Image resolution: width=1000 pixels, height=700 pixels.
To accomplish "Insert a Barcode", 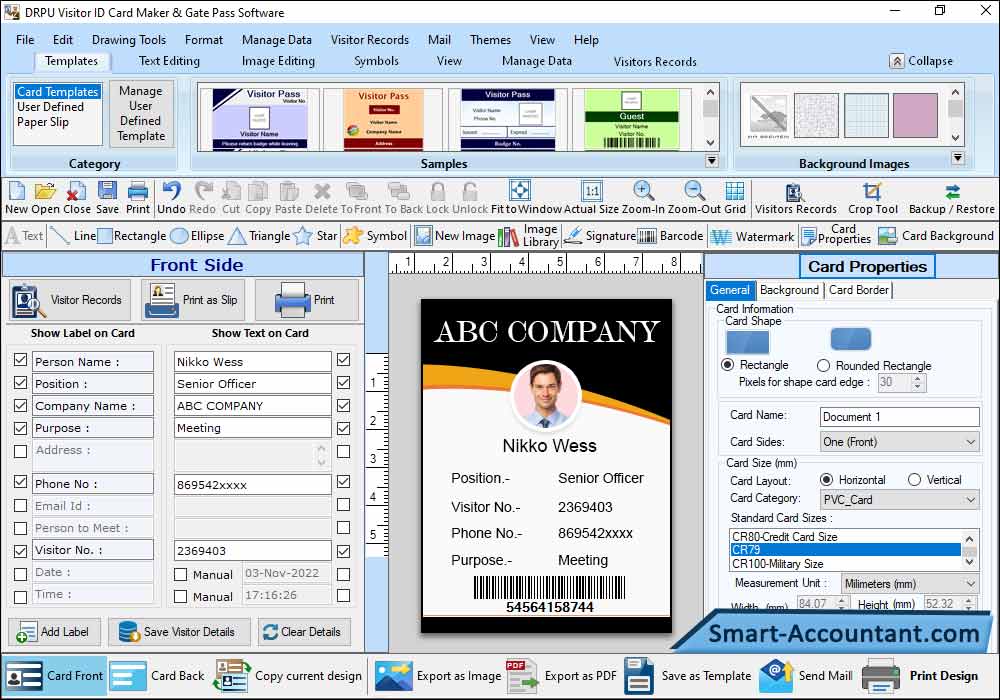I will (670, 236).
